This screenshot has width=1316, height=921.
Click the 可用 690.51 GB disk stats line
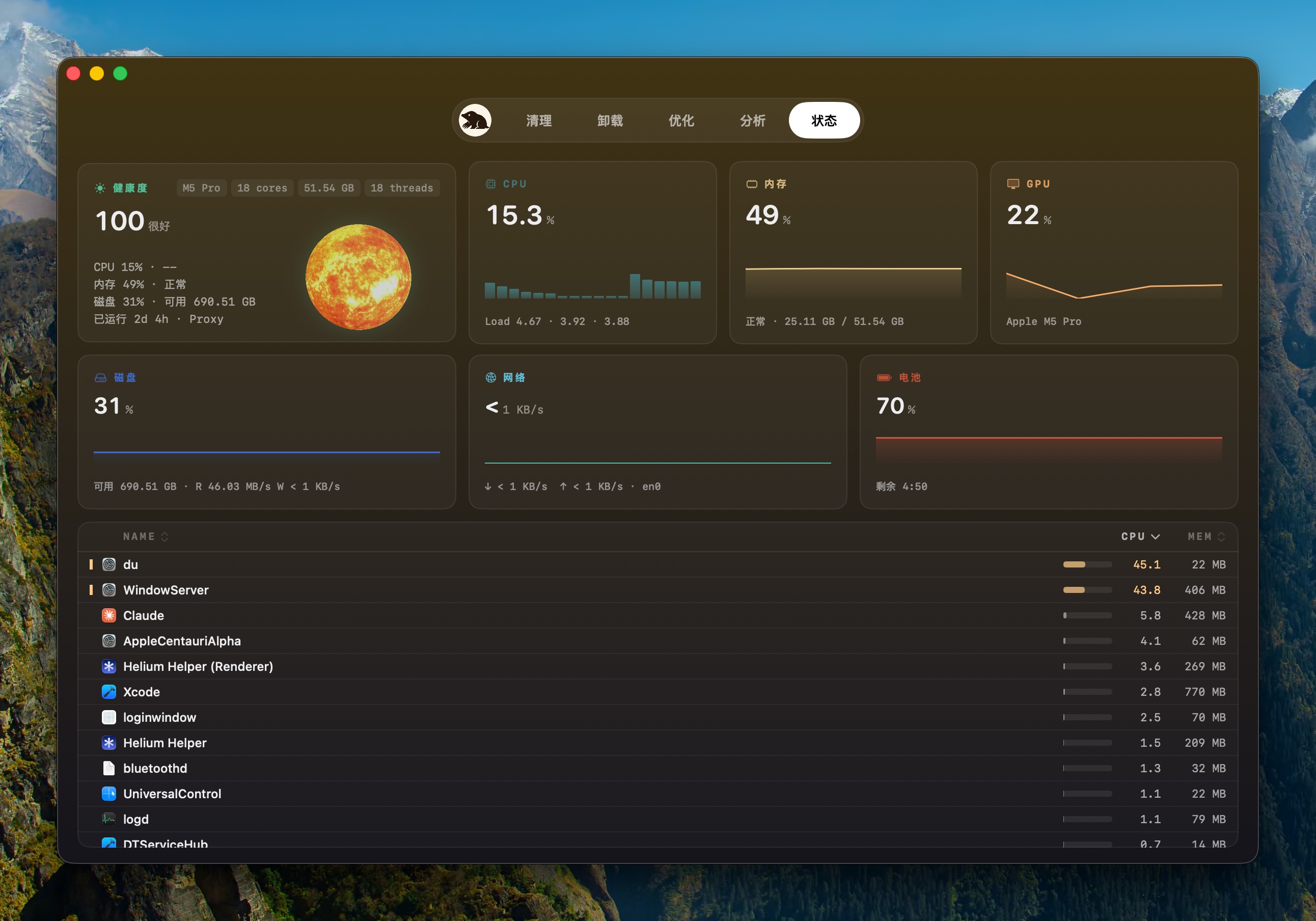[217, 486]
